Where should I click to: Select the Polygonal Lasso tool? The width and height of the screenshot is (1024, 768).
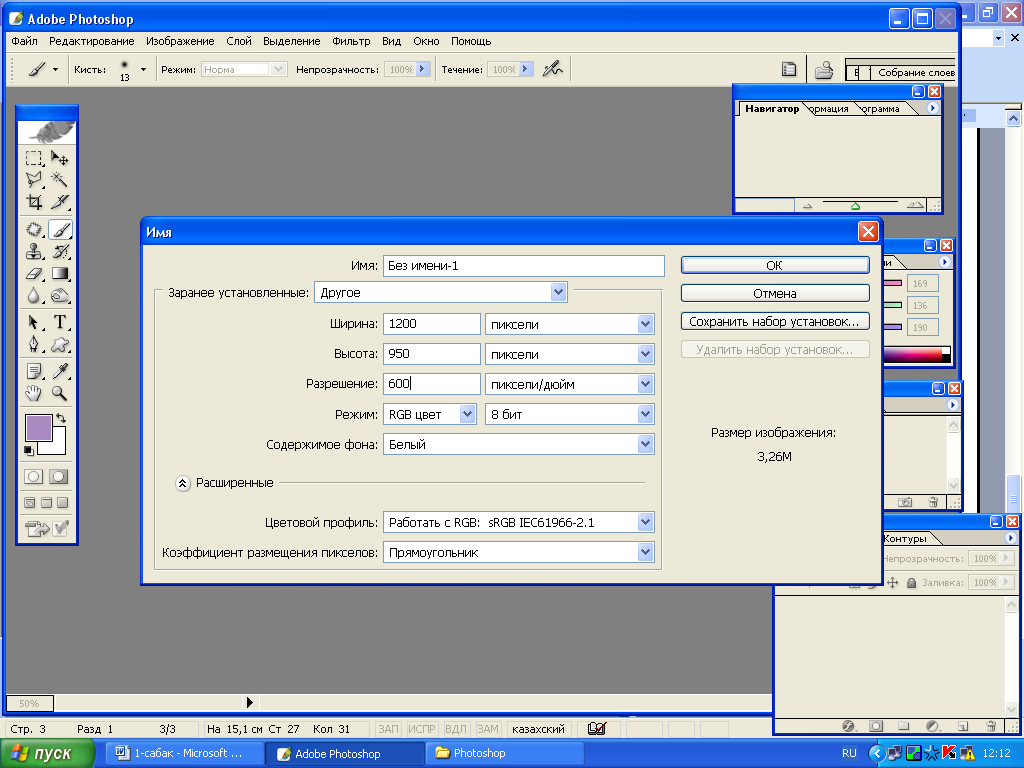tap(34, 180)
